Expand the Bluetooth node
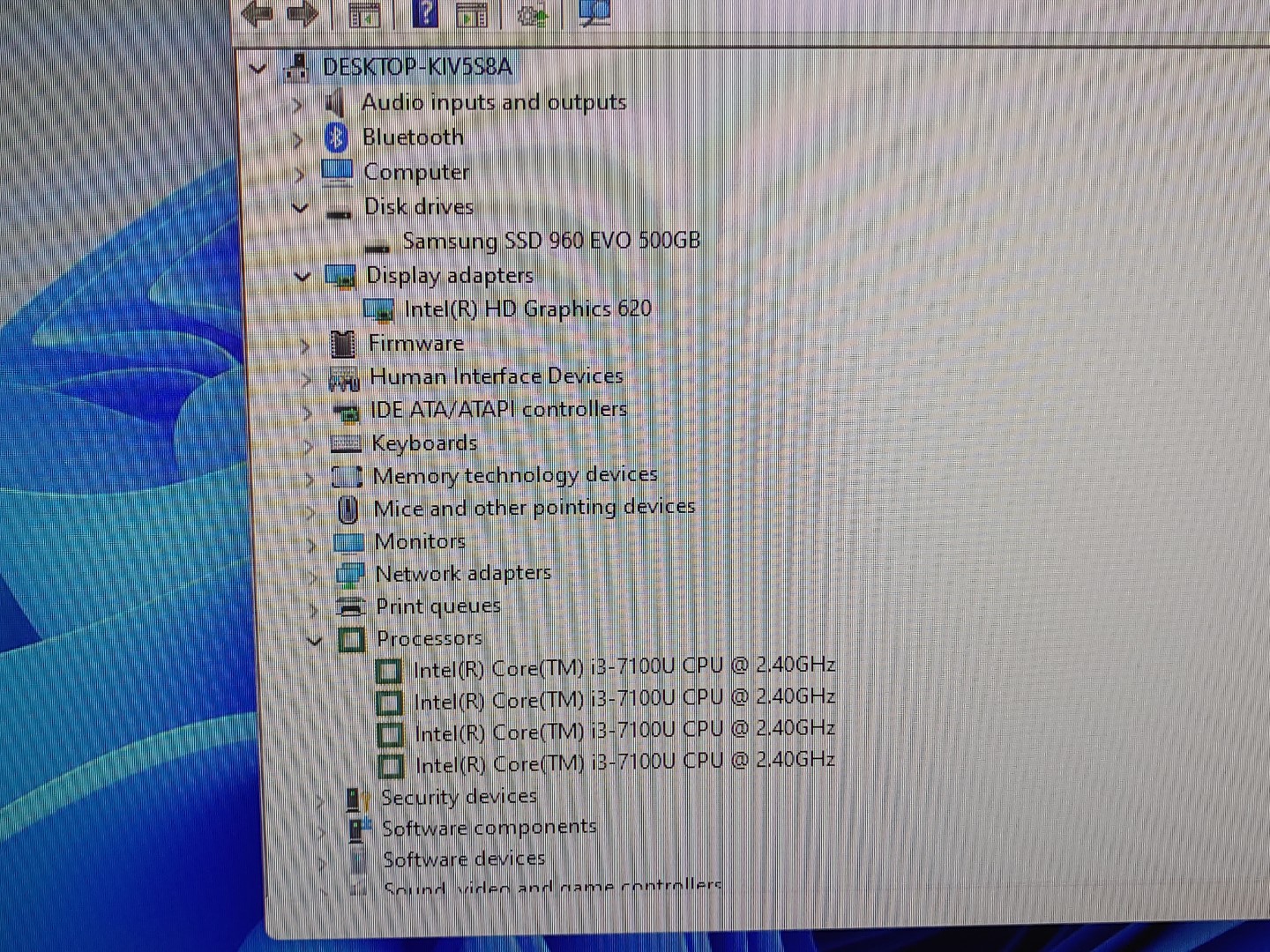The height and width of the screenshot is (952, 1270). [x=299, y=139]
